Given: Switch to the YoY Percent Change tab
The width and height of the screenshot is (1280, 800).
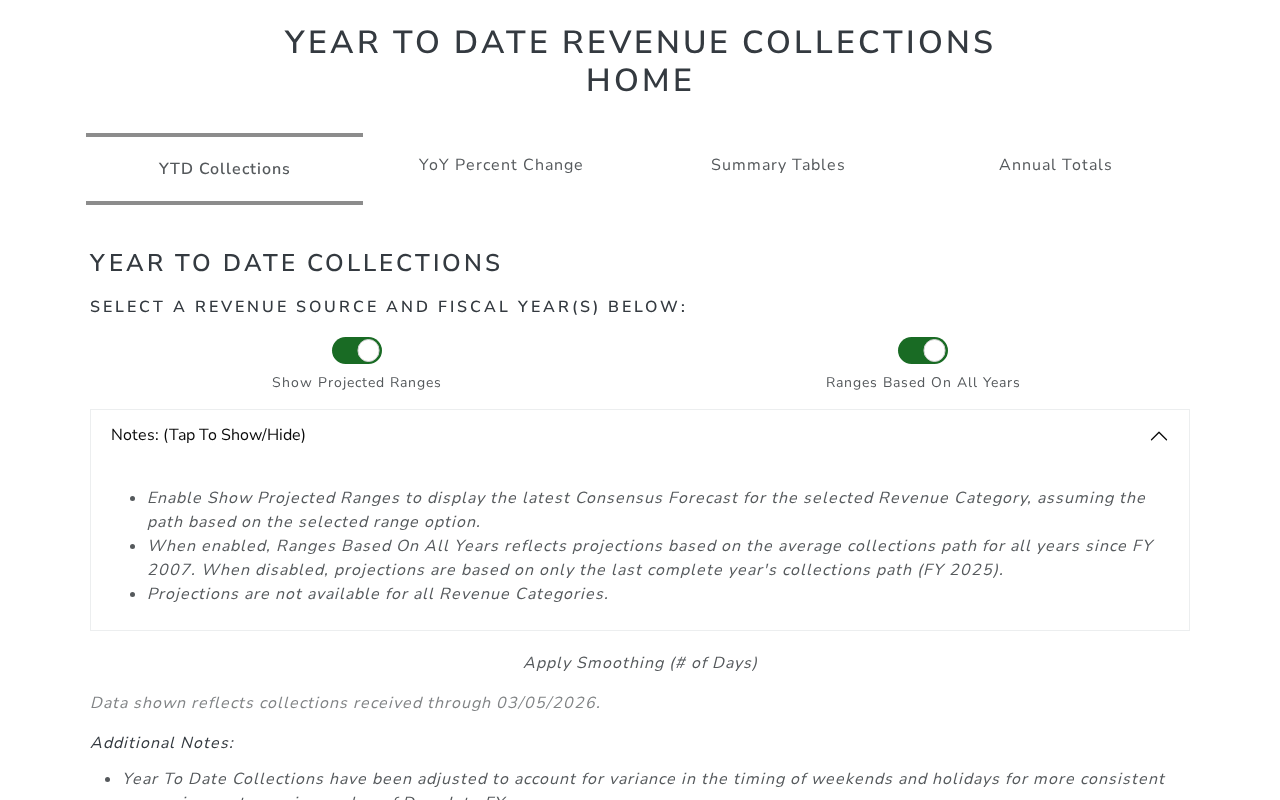Looking at the screenshot, I should coord(501,165).
